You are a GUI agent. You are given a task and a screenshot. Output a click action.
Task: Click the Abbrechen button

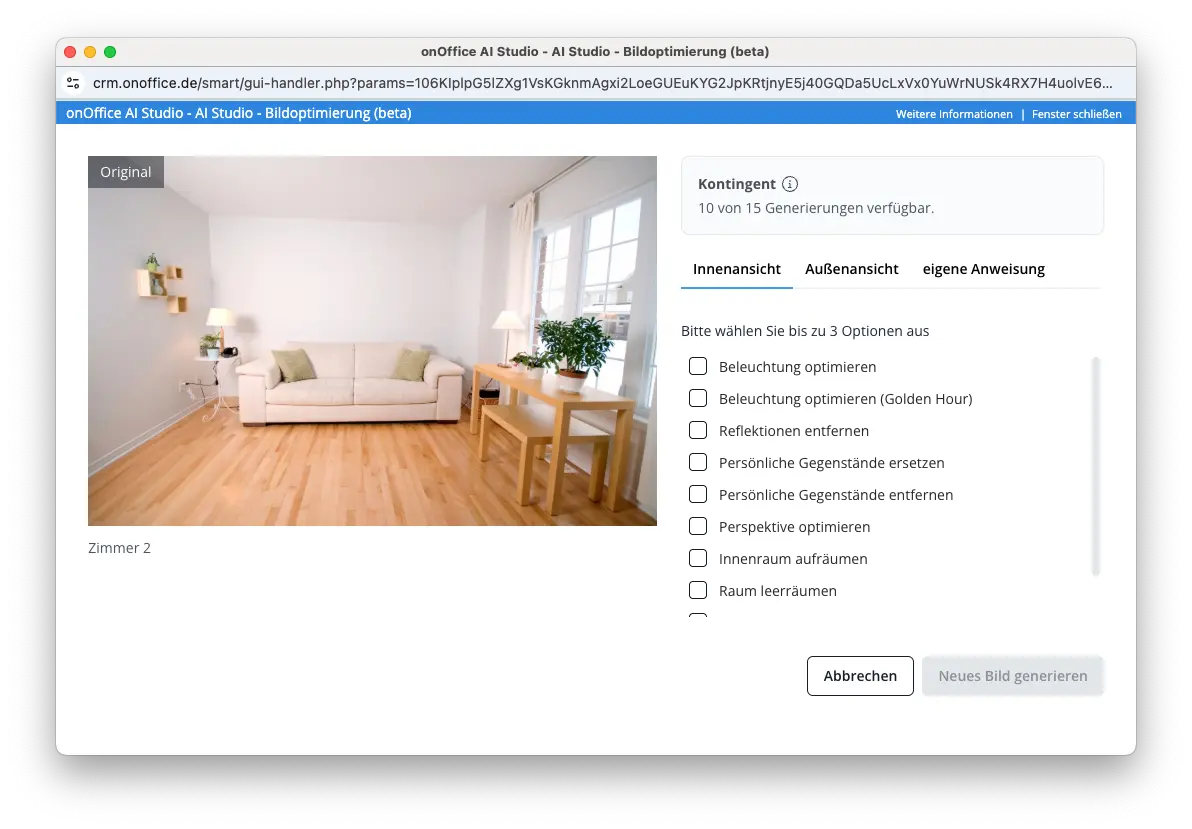pyautogui.click(x=860, y=676)
